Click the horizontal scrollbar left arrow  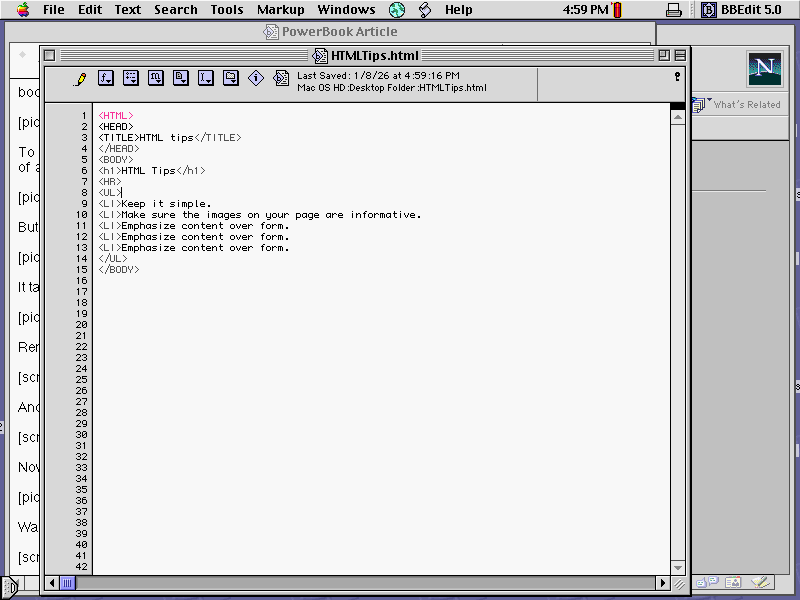click(52, 582)
